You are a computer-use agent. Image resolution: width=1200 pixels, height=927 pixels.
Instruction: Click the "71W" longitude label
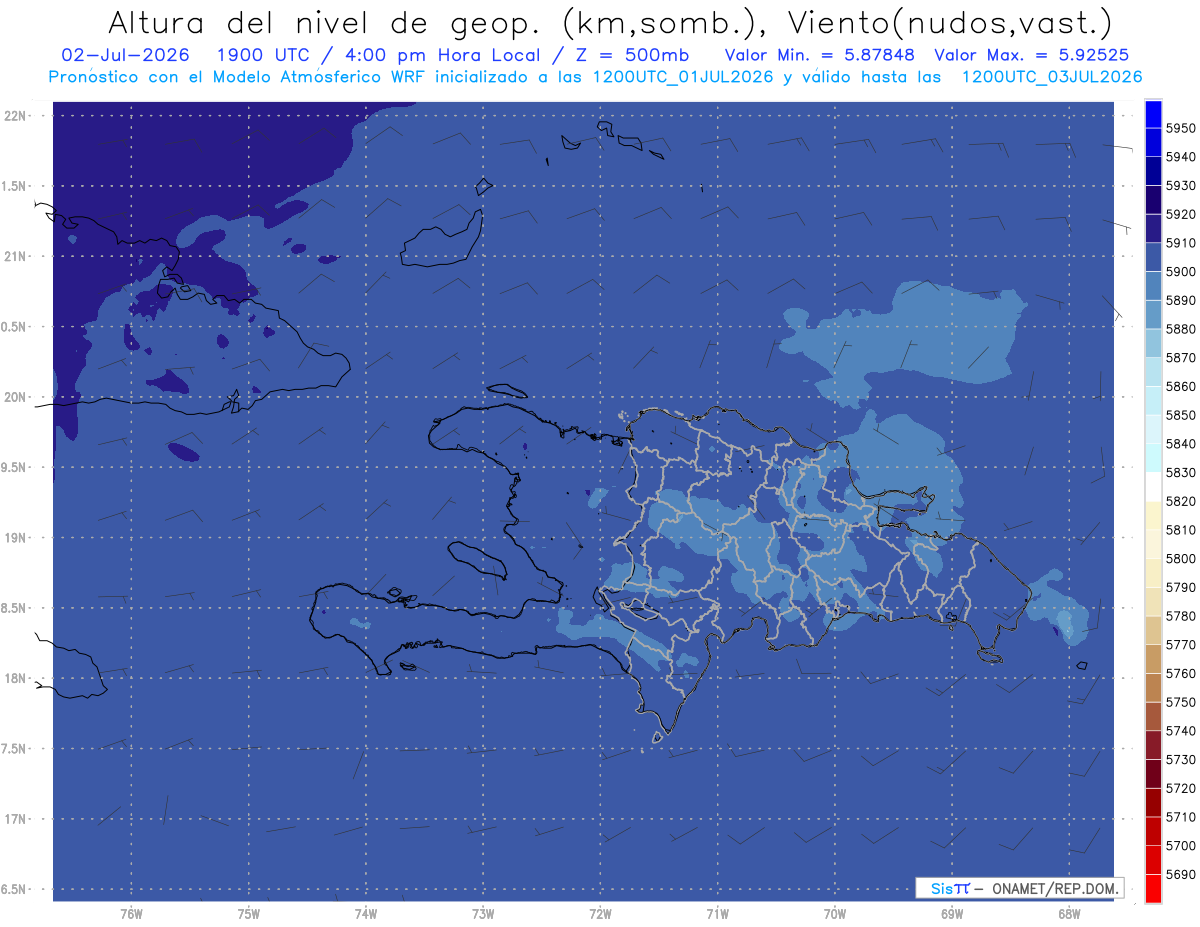pyautogui.click(x=717, y=913)
